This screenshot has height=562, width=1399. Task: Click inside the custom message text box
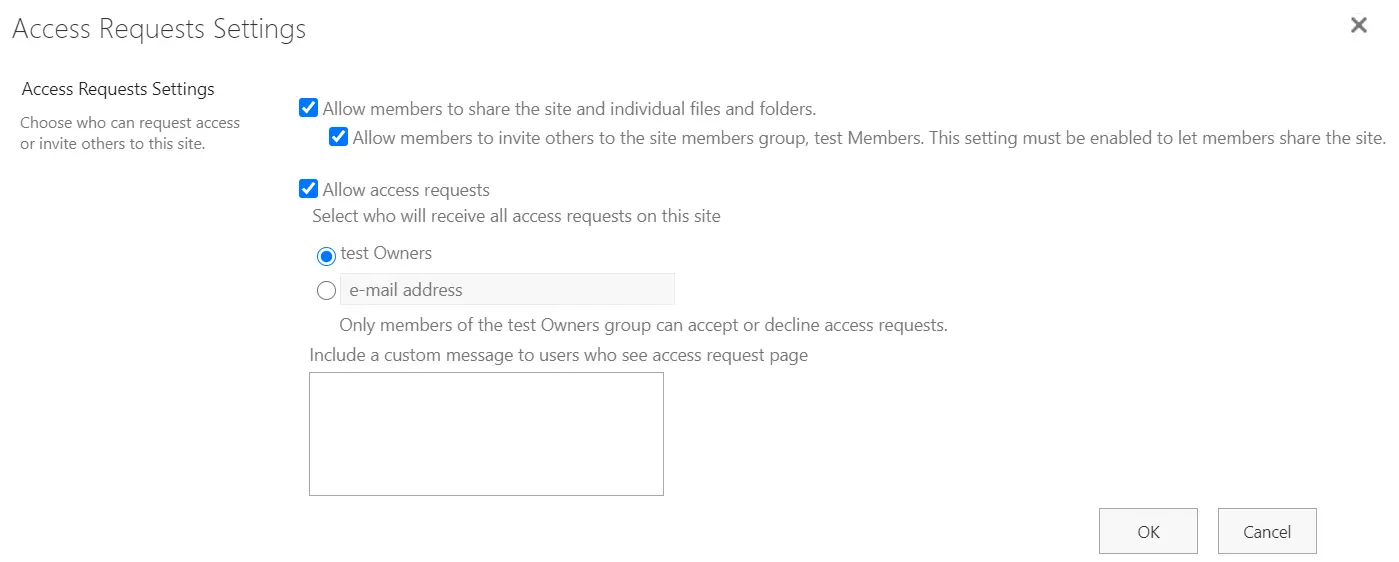click(x=486, y=433)
